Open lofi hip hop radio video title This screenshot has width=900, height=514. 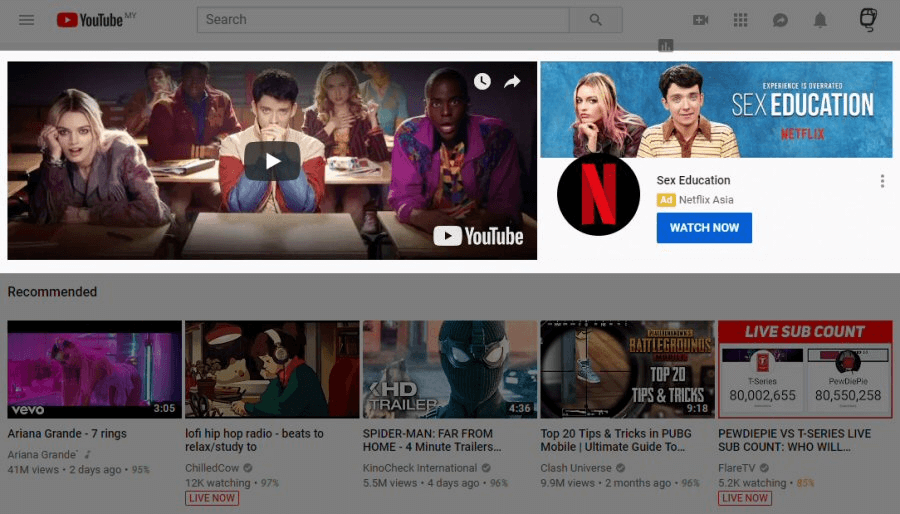pyautogui.click(x=254, y=440)
